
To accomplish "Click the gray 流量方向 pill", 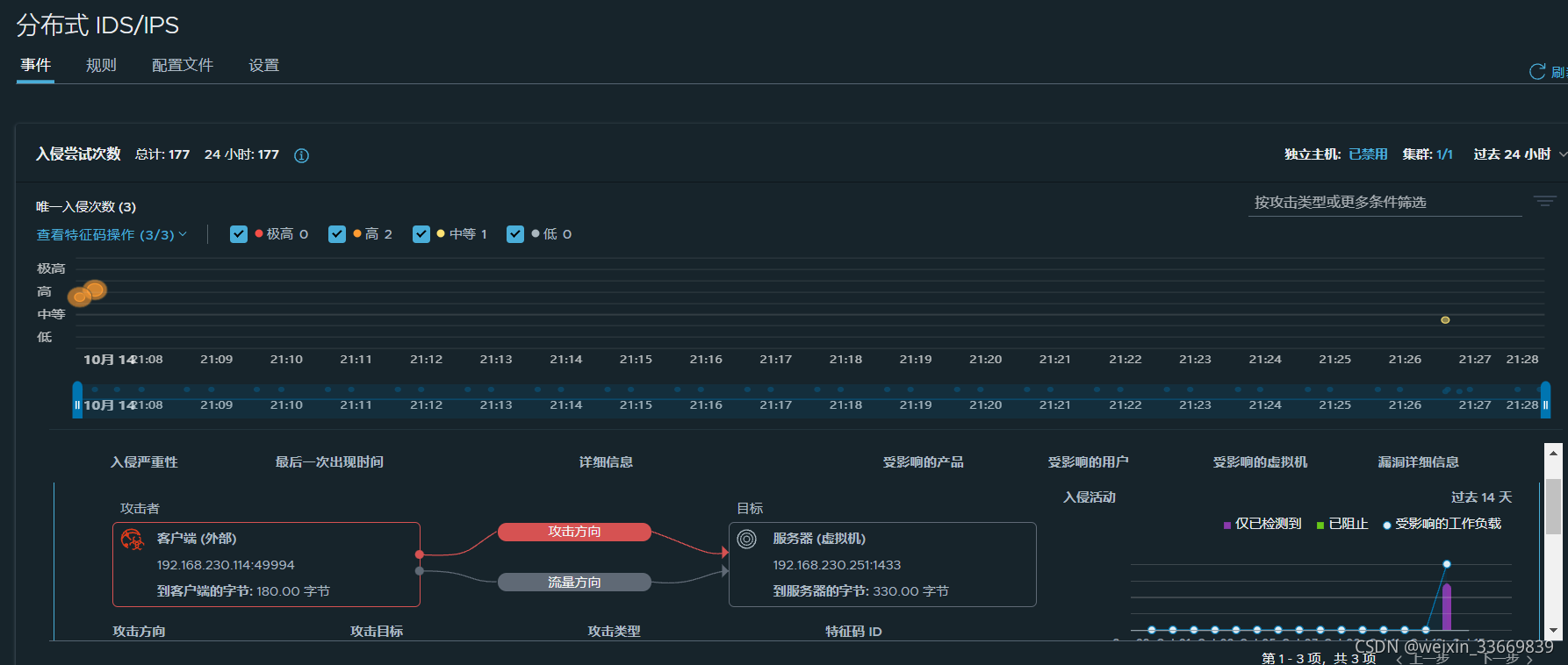I will click(x=574, y=583).
